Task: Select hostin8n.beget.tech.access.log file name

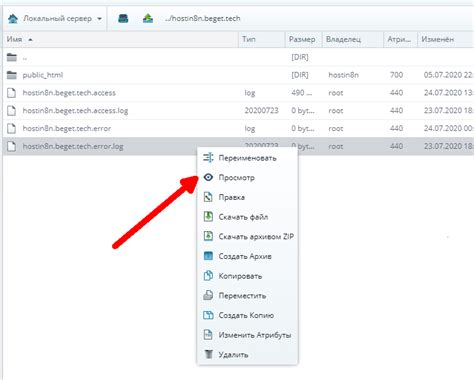Action: pyautogui.click(x=75, y=111)
